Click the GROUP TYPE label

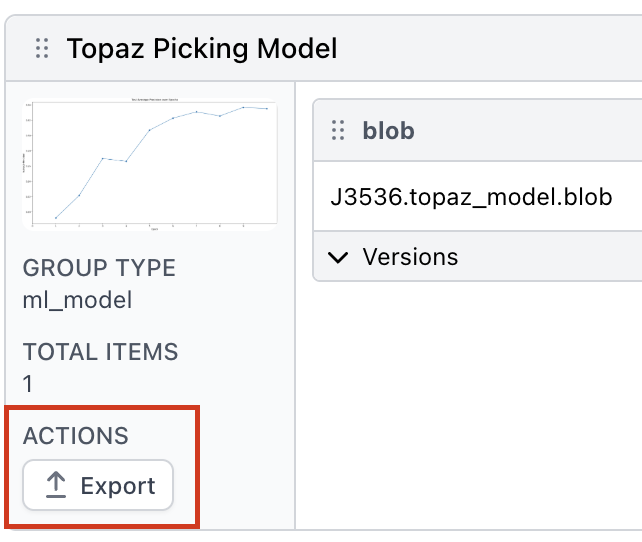99,268
